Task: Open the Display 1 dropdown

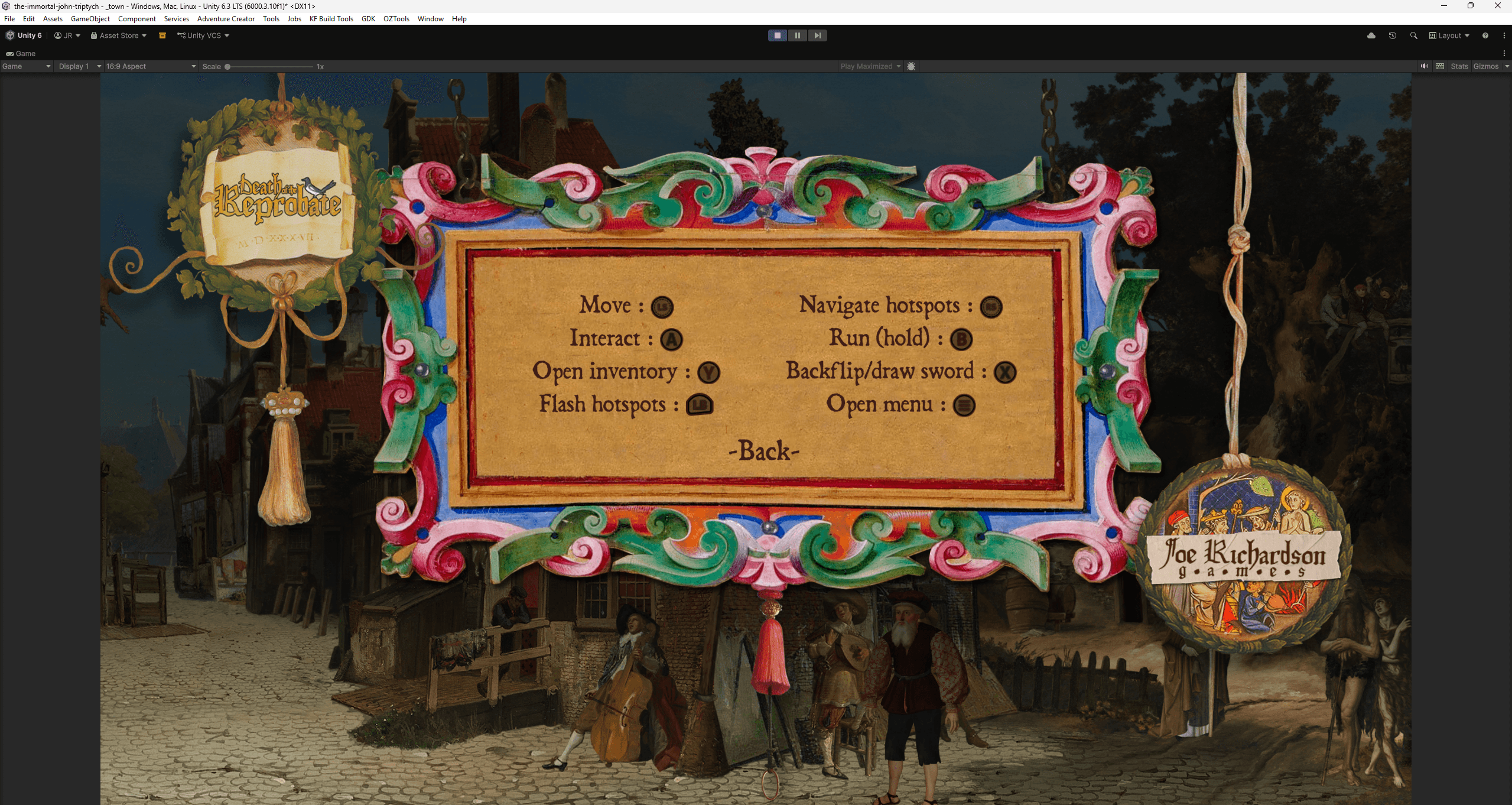Action: (x=80, y=66)
